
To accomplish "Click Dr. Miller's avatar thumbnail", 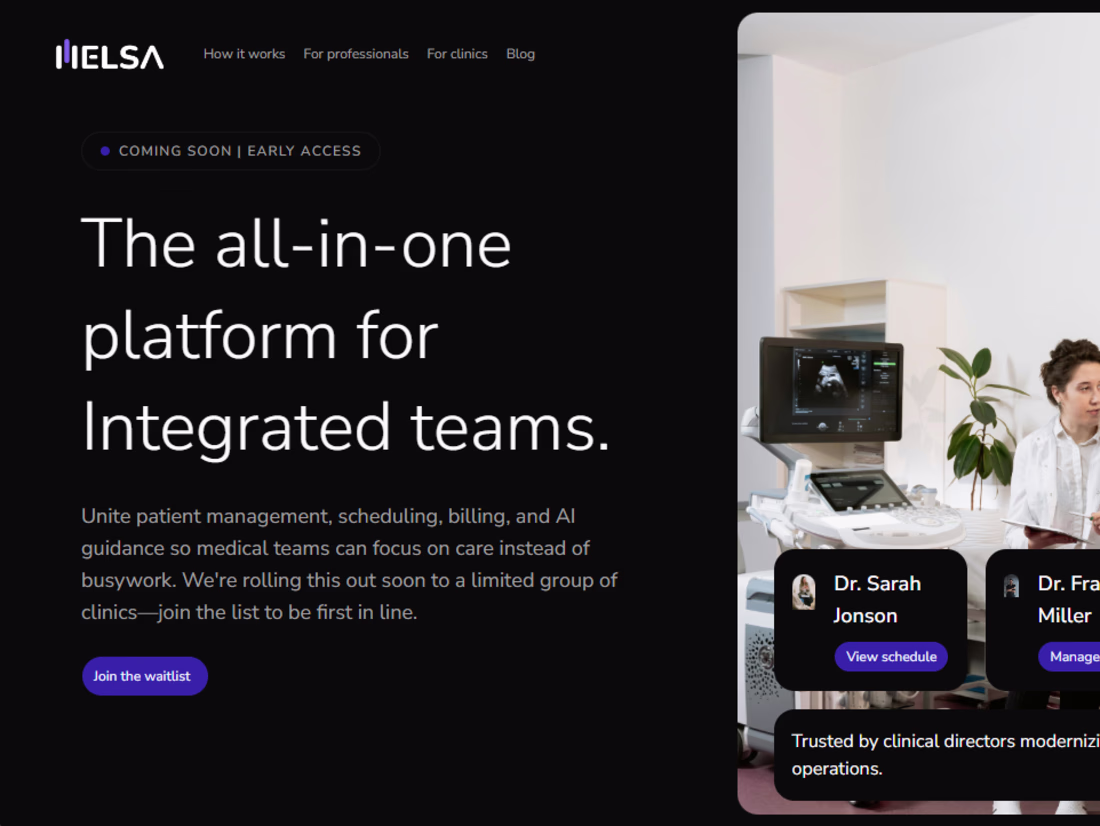I will [1011, 585].
